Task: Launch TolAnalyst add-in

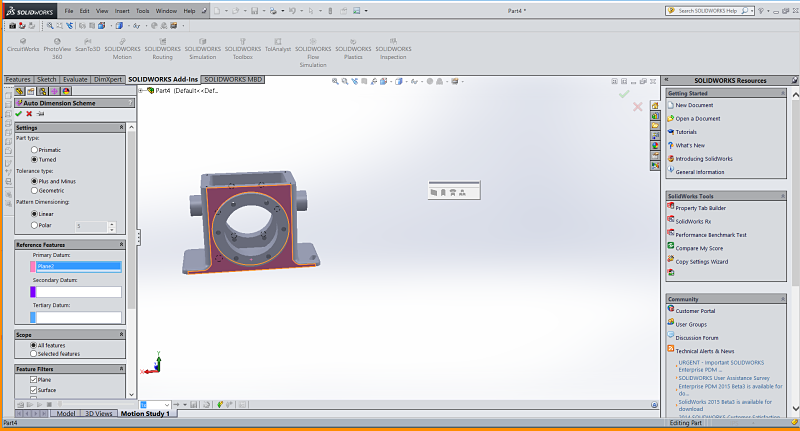Action: [278, 45]
